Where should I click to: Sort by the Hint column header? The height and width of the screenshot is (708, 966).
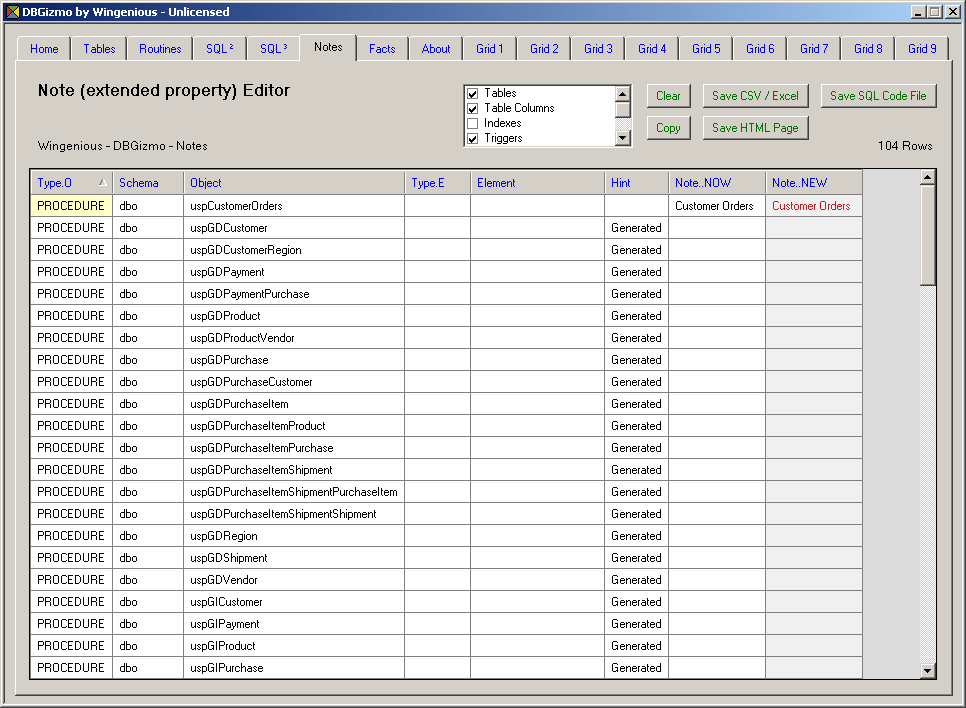(635, 183)
